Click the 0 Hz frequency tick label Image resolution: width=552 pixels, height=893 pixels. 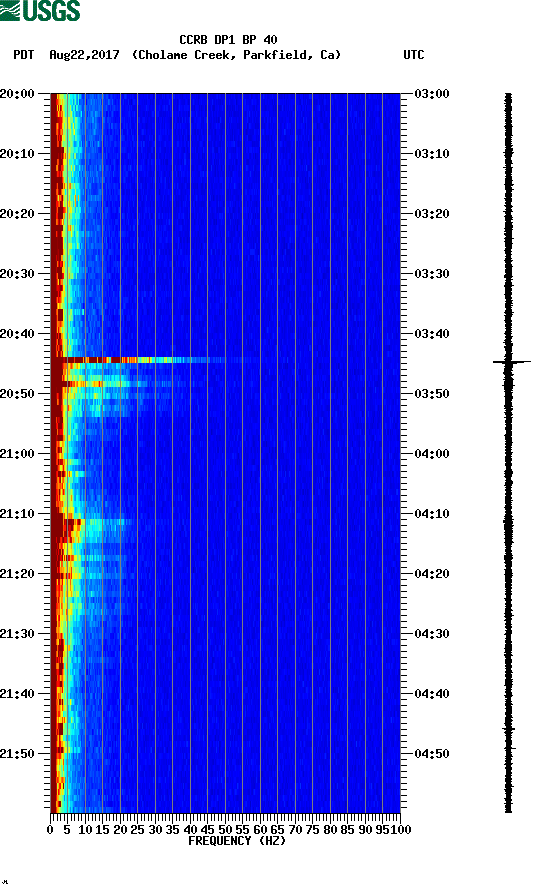point(50,830)
